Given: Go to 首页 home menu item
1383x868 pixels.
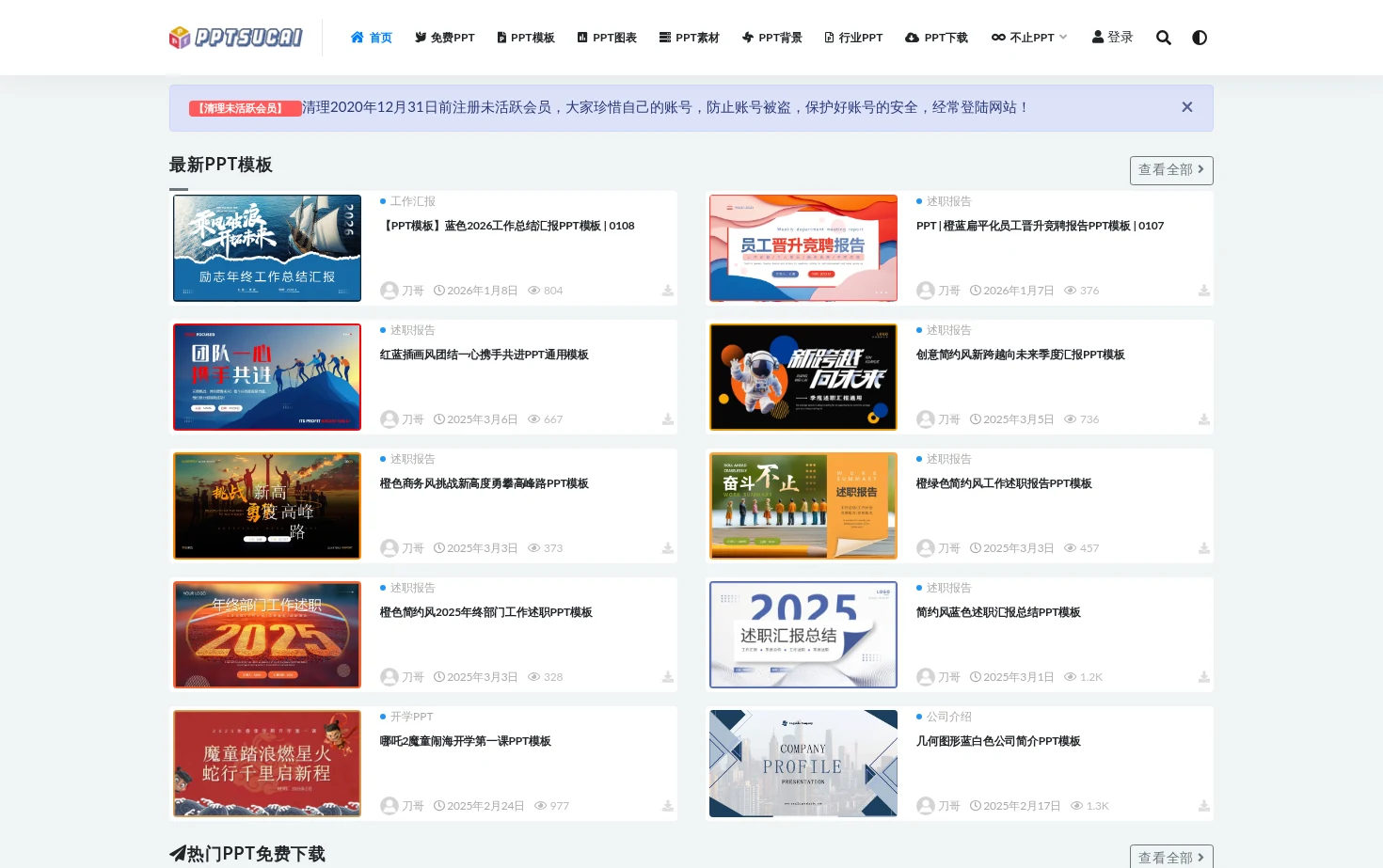Looking at the screenshot, I should [x=372, y=38].
